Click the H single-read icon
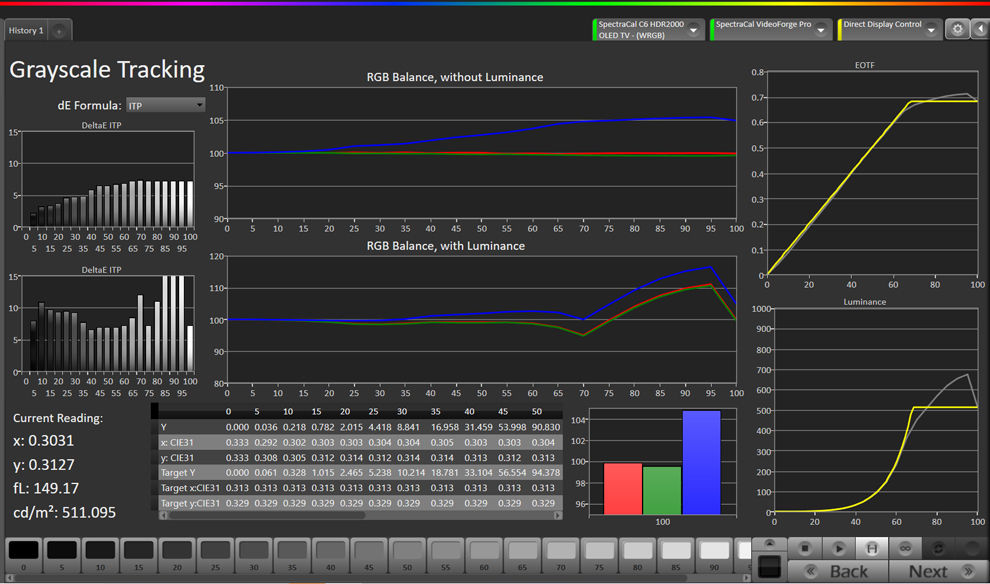 click(871, 548)
